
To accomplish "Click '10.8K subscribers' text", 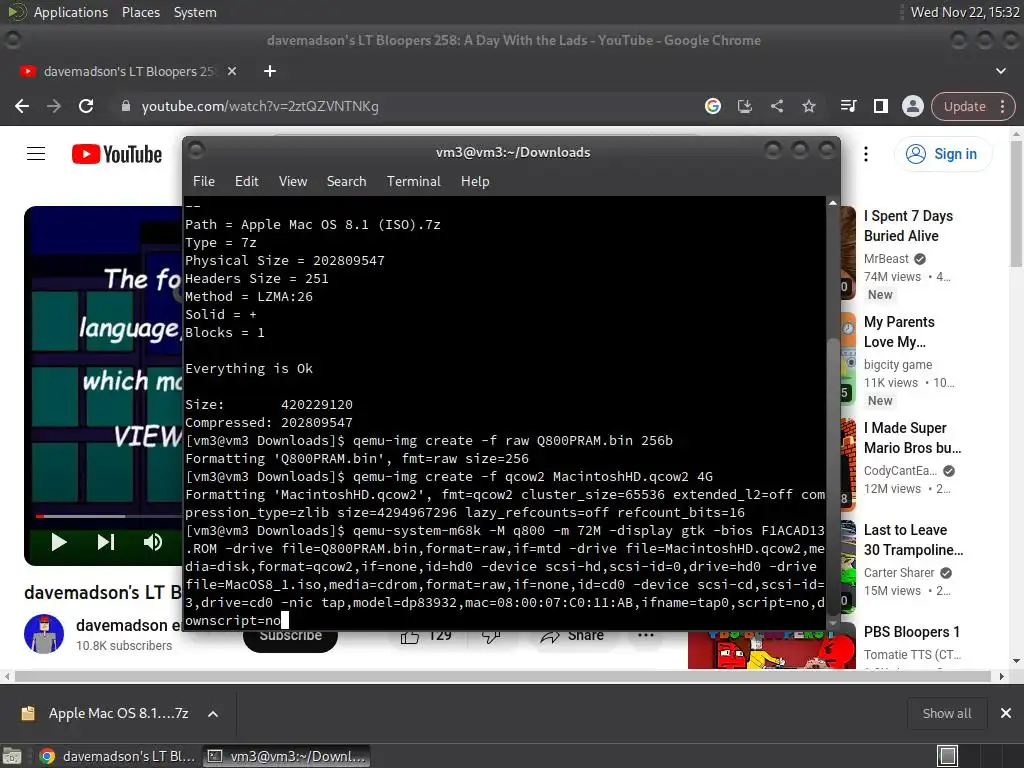I will (124, 645).
